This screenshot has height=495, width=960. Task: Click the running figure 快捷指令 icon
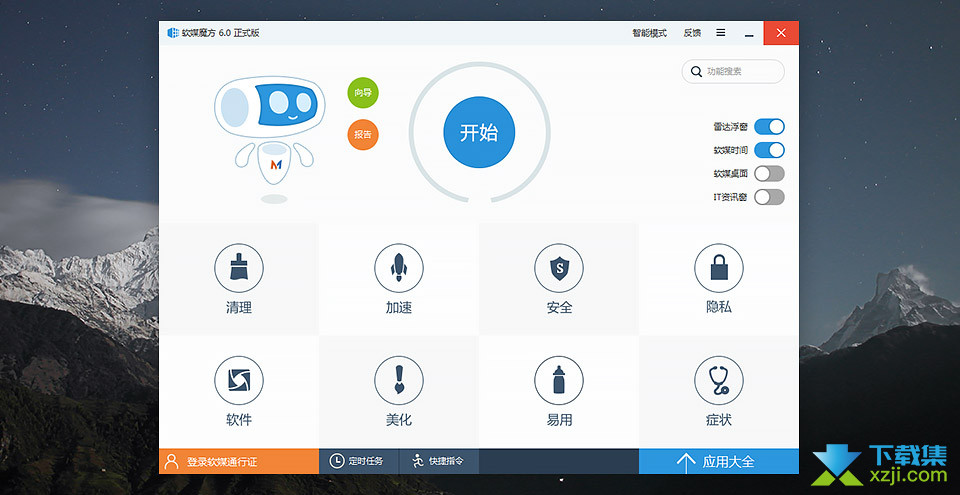click(419, 461)
